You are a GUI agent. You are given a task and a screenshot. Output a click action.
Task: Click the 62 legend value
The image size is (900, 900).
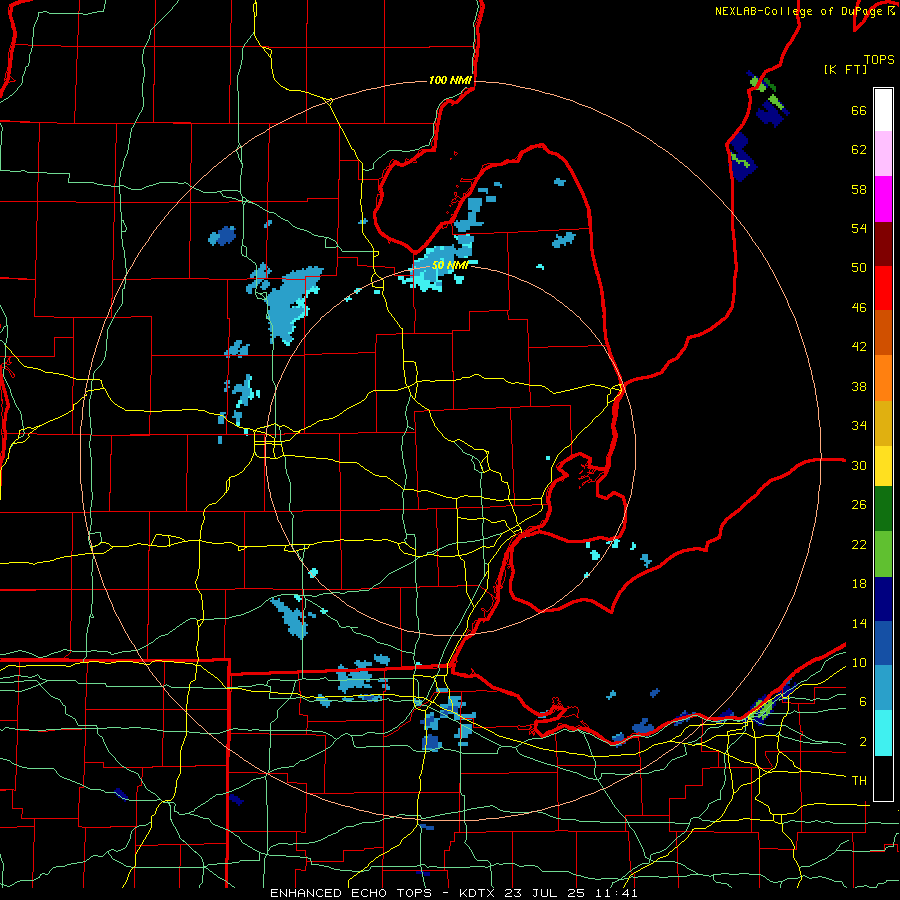(859, 150)
